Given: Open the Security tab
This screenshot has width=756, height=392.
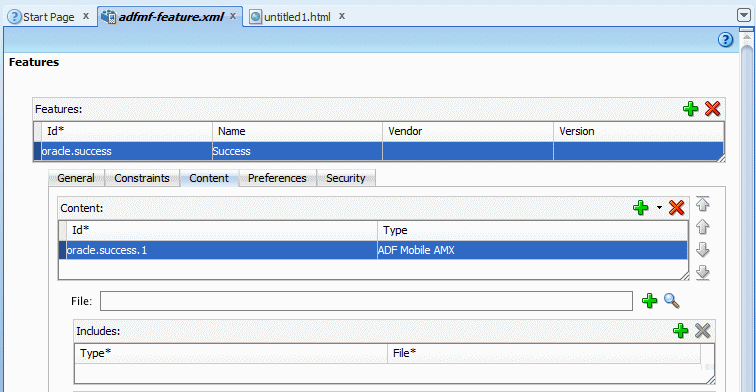Looking at the screenshot, I should 346,178.
